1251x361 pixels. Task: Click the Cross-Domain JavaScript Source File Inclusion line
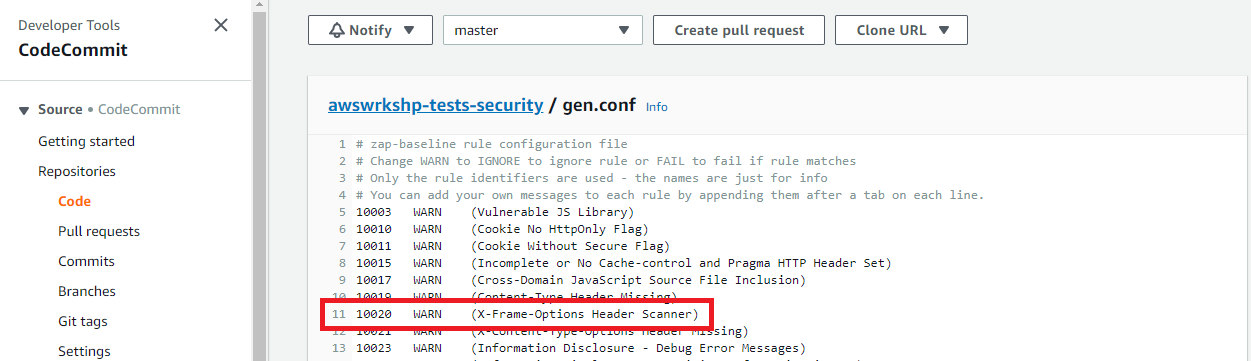point(580,280)
